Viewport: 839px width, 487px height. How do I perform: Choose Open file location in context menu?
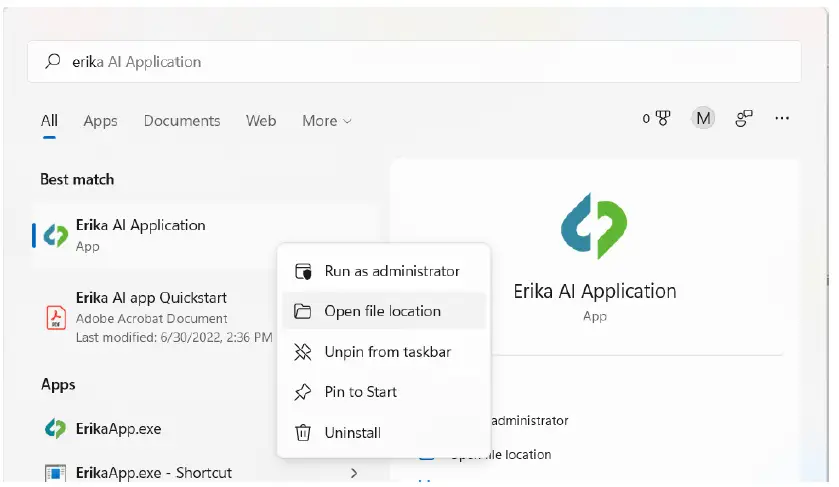click(x=384, y=311)
